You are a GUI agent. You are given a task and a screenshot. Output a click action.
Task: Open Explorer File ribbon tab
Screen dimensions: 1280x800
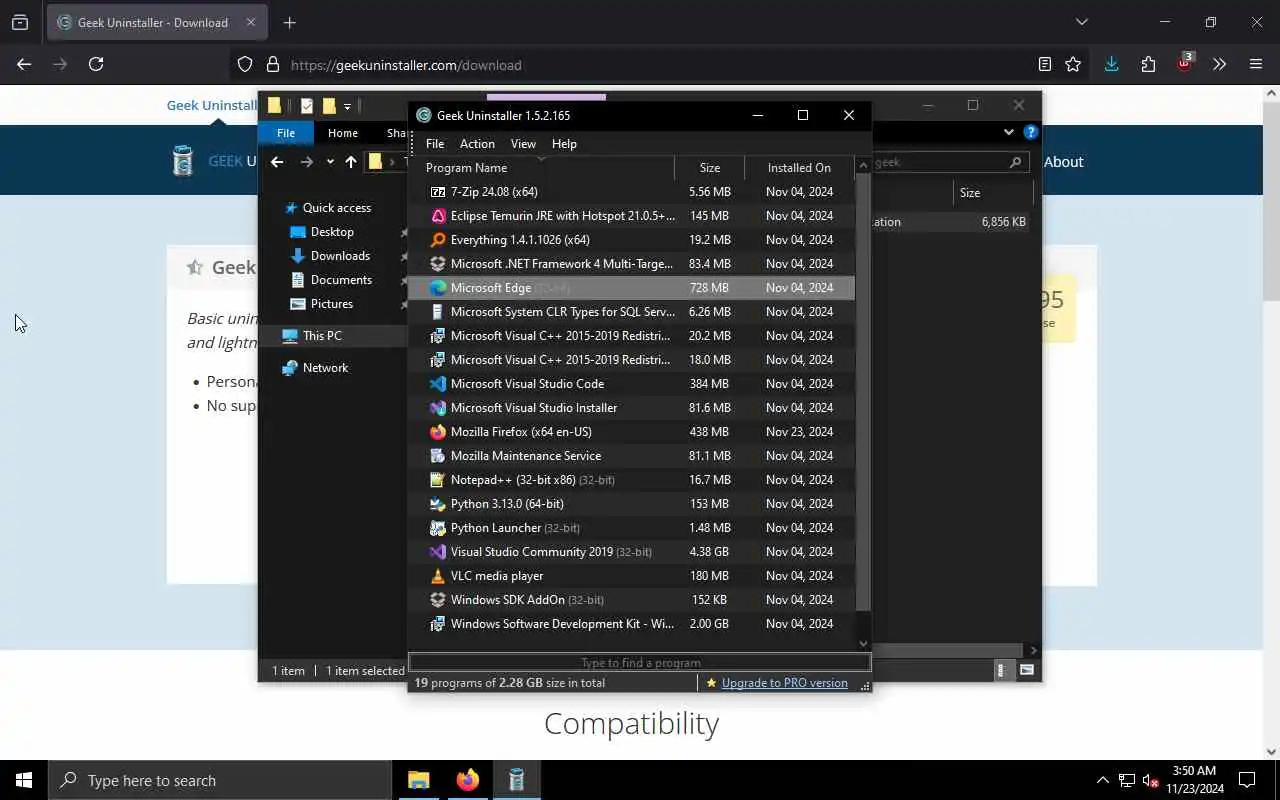point(286,132)
